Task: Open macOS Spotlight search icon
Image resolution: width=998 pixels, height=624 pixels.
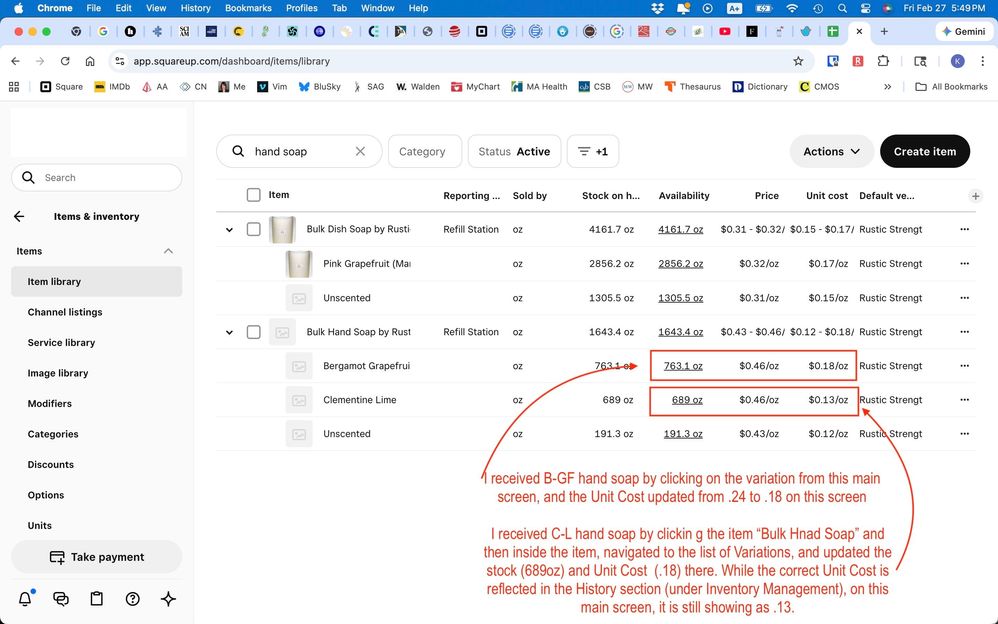Action: 842,8
